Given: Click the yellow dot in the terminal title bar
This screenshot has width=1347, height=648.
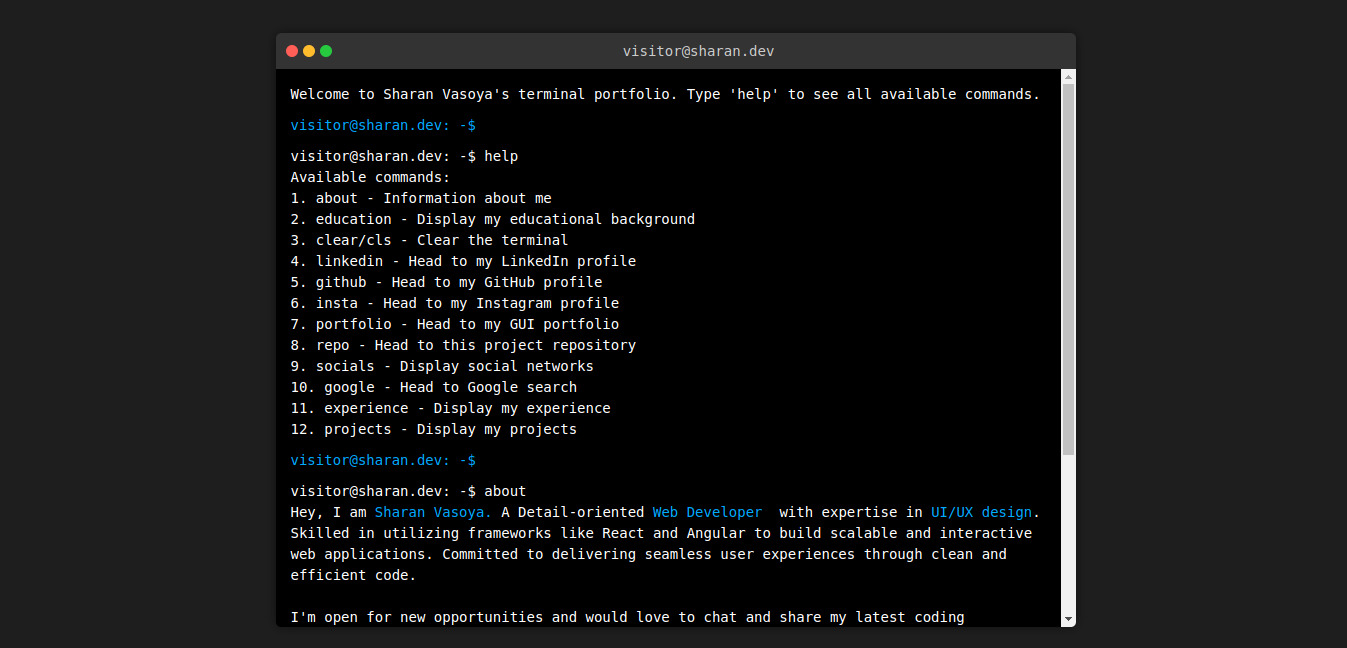Looking at the screenshot, I should pyautogui.click(x=309, y=51).
